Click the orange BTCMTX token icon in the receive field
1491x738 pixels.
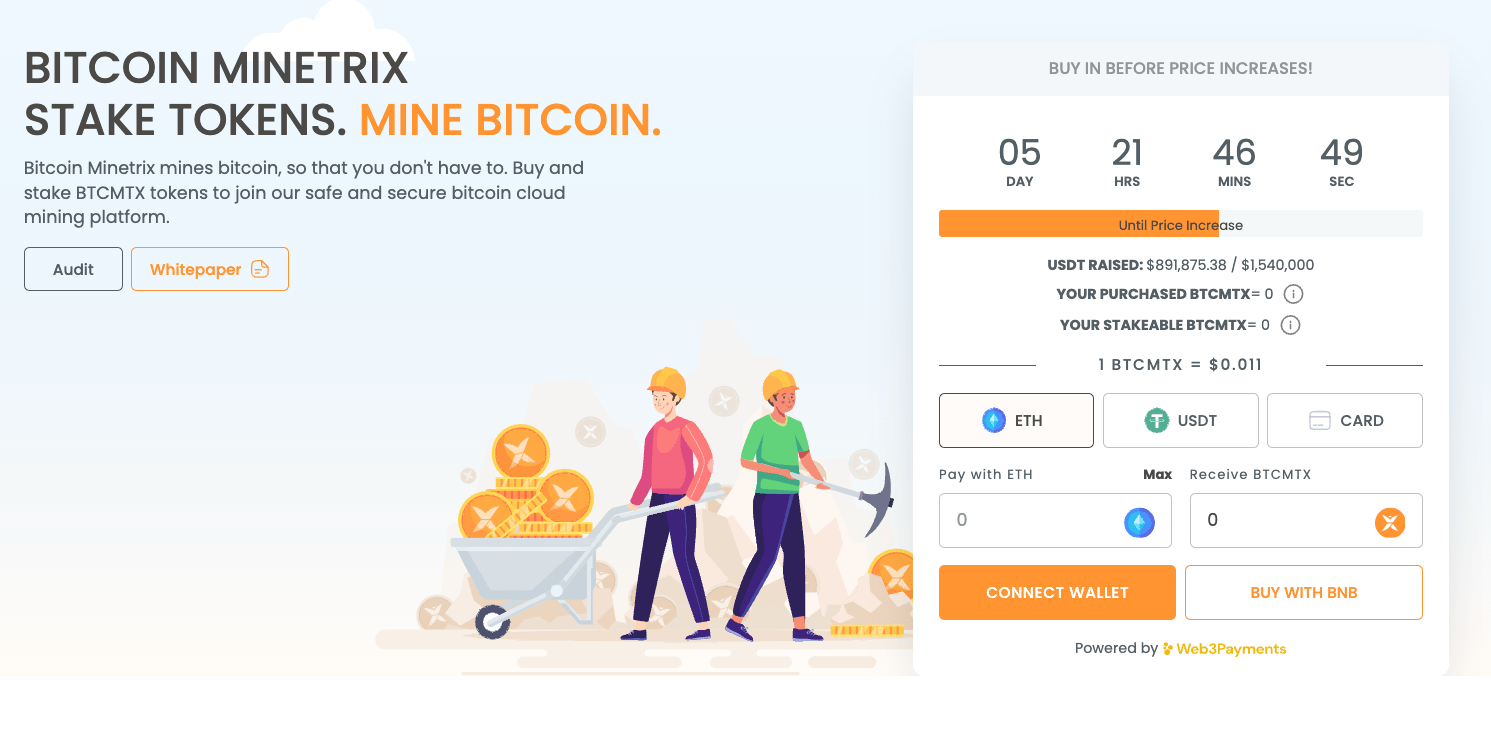tap(1390, 522)
